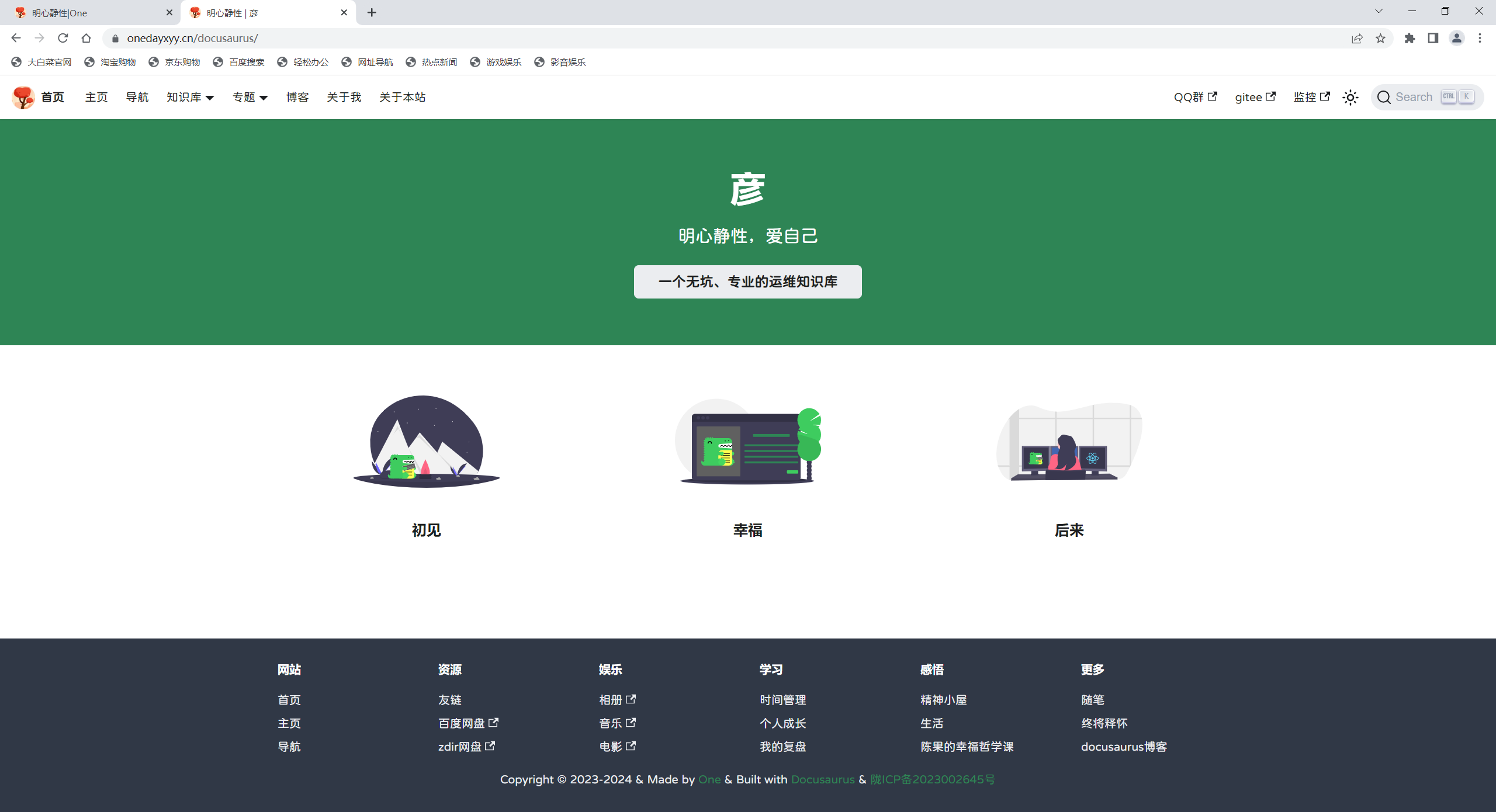Click the share page icon in address bar

pyautogui.click(x=1357, y=39)
